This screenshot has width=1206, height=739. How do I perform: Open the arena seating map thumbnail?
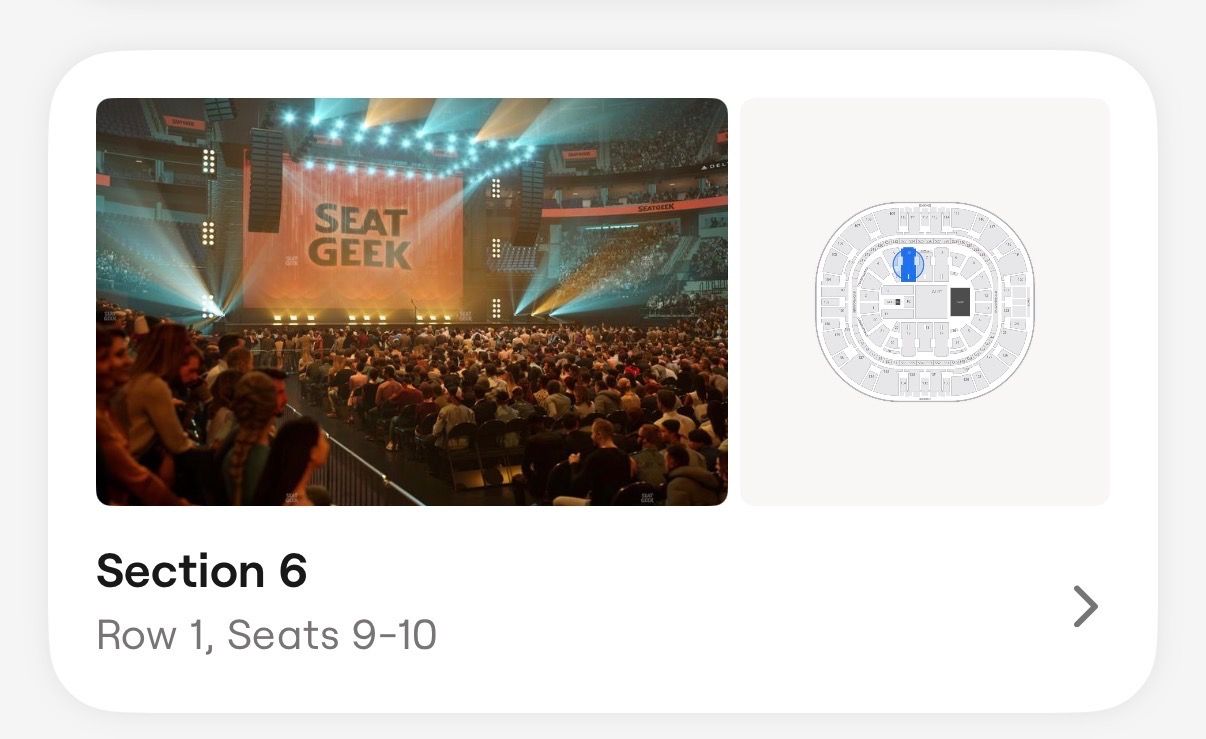[925, 301]
